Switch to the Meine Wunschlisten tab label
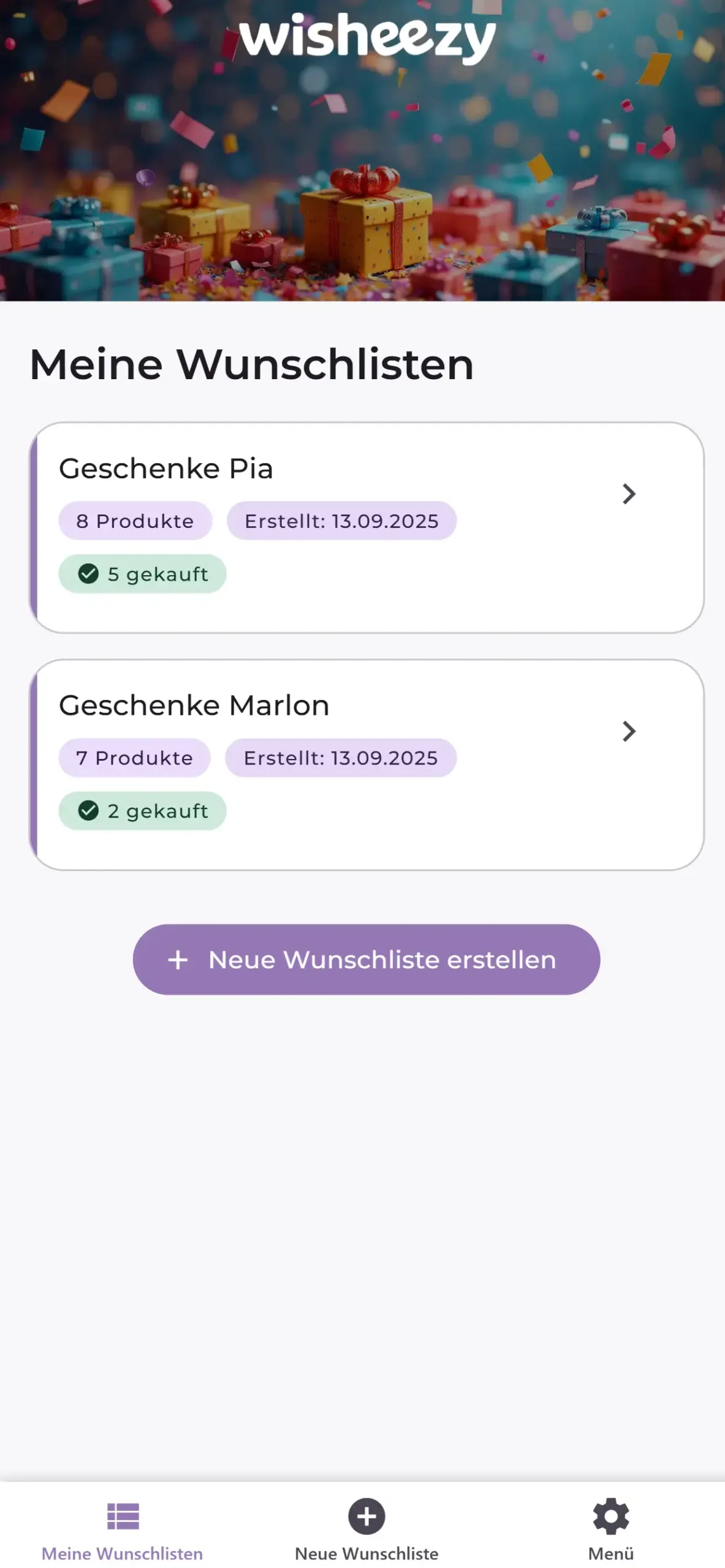 tap(122, 1553)
